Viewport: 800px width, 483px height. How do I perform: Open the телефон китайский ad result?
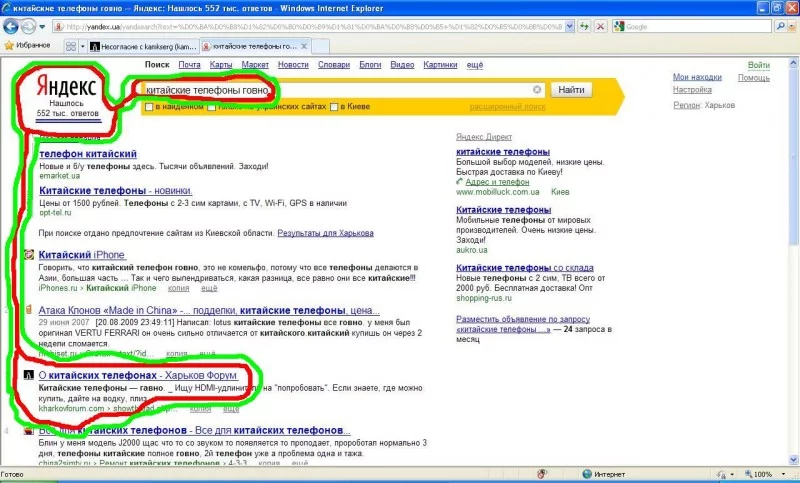88,154
